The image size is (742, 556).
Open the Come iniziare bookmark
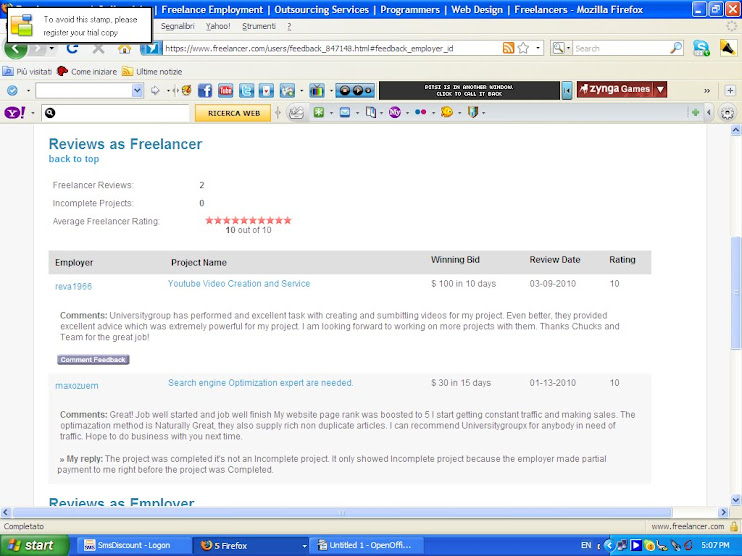click(x=87, y=71)
